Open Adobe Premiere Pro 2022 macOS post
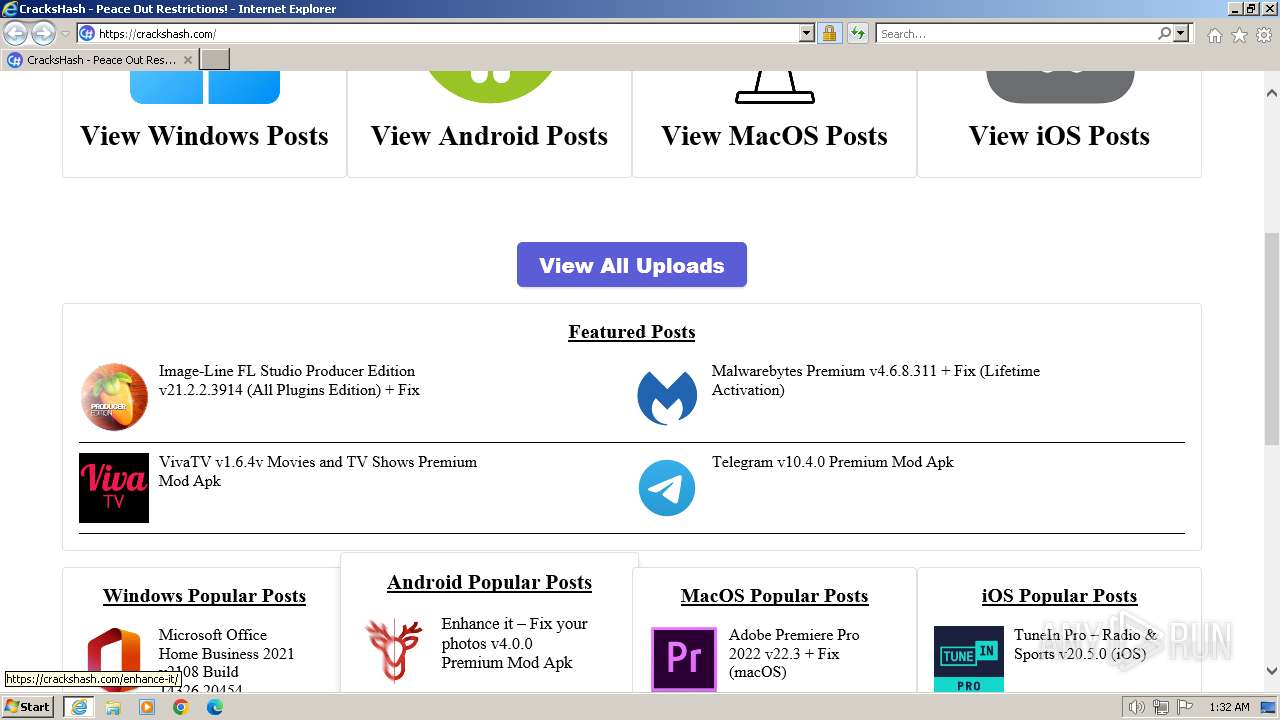Viewport: 1280px width, 720px height. (794, 653)
